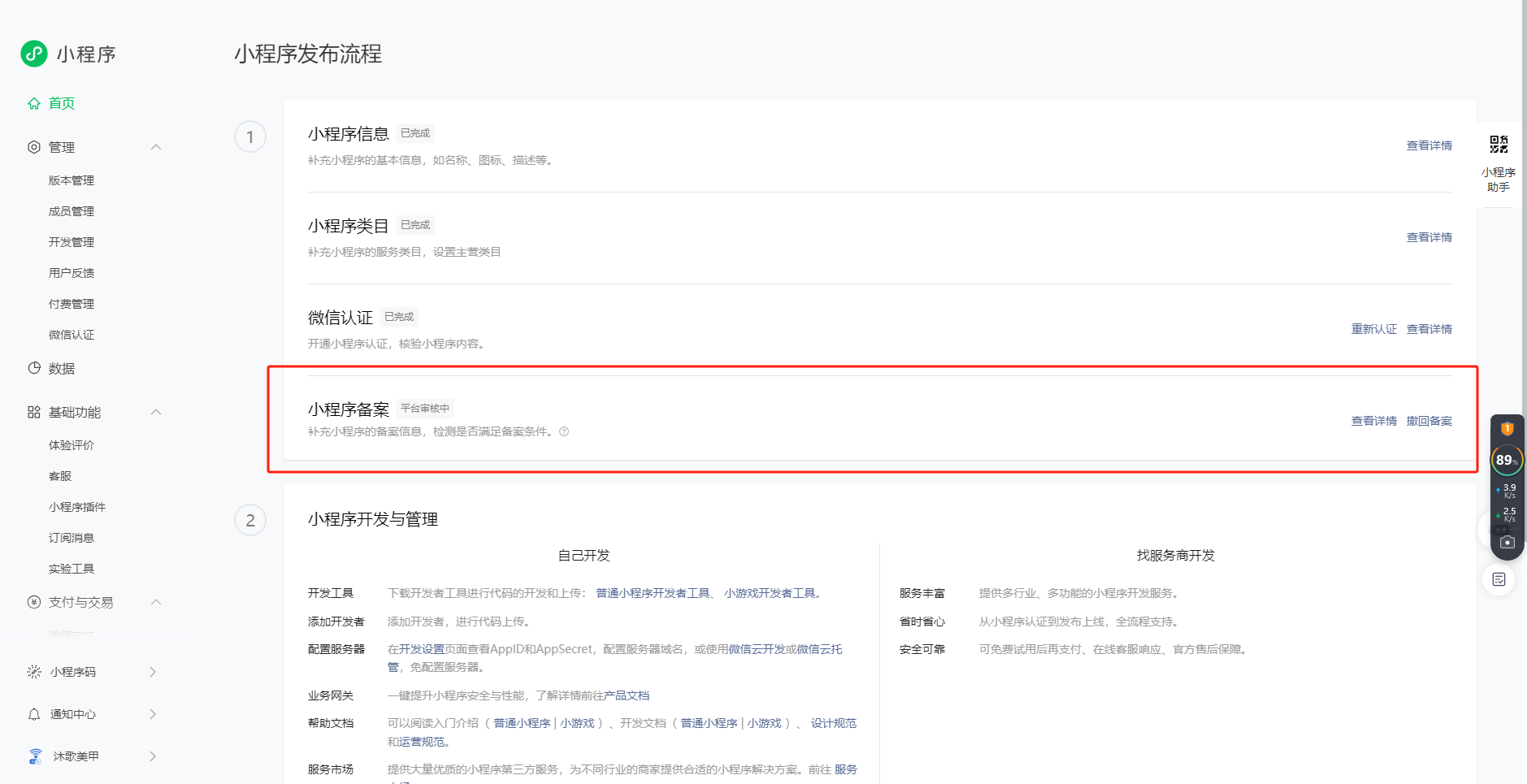Open the feedback document icon on right edge
This screenshot has height=784, width=1527.
pos(1499,579)
